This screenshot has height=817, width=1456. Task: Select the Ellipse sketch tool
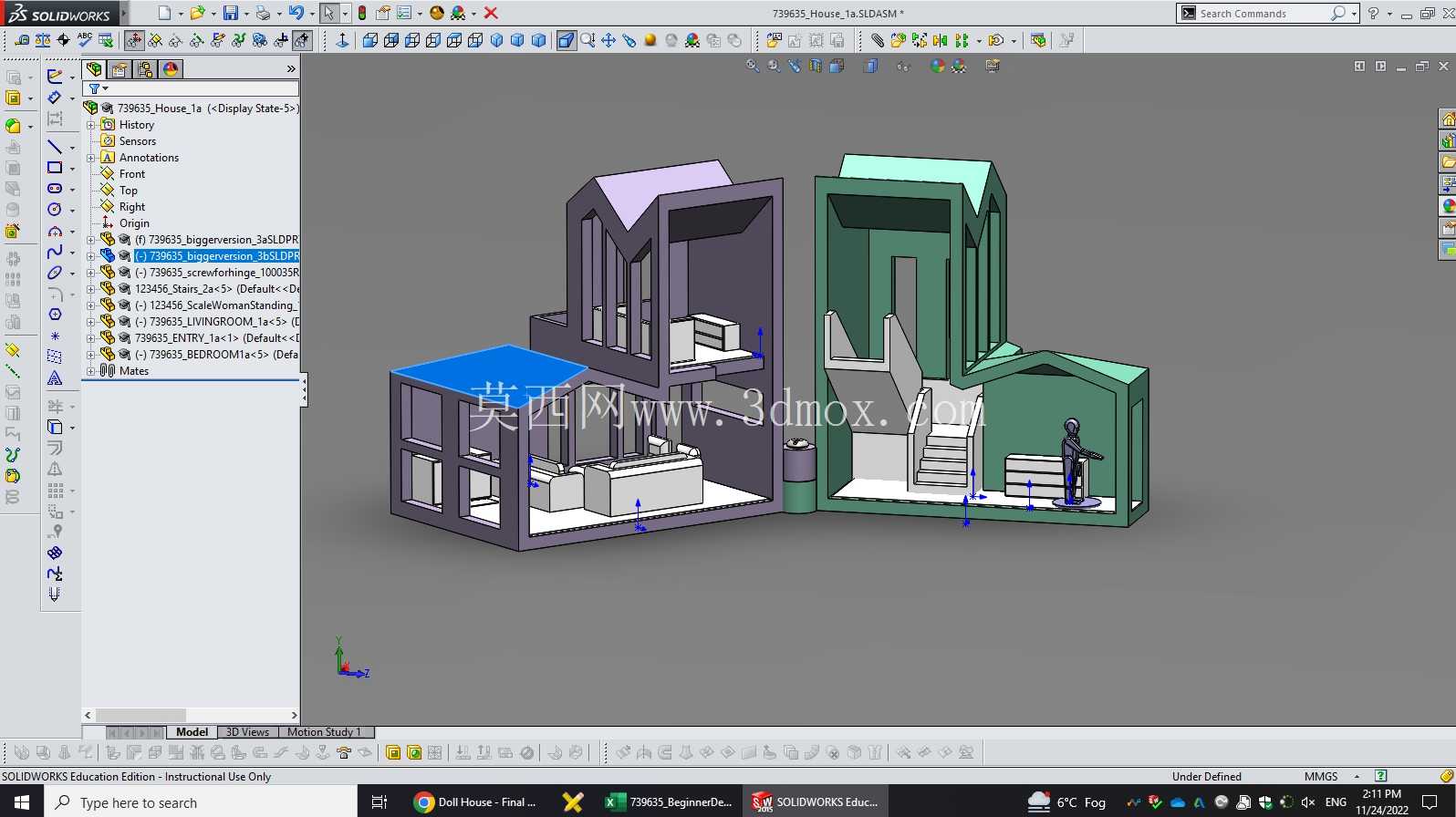coord(55,273)
